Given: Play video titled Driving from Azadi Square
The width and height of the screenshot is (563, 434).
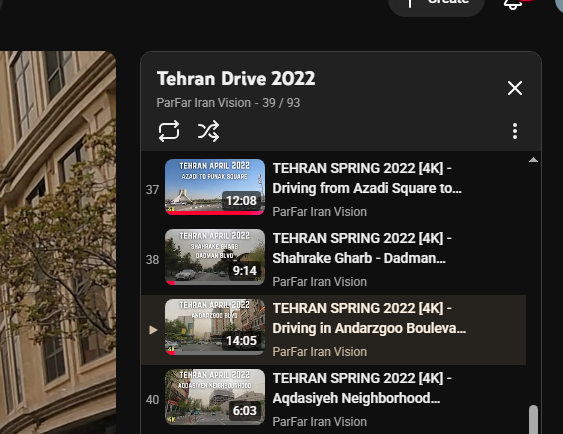Looking at the screenshot, I should point(367,178).
